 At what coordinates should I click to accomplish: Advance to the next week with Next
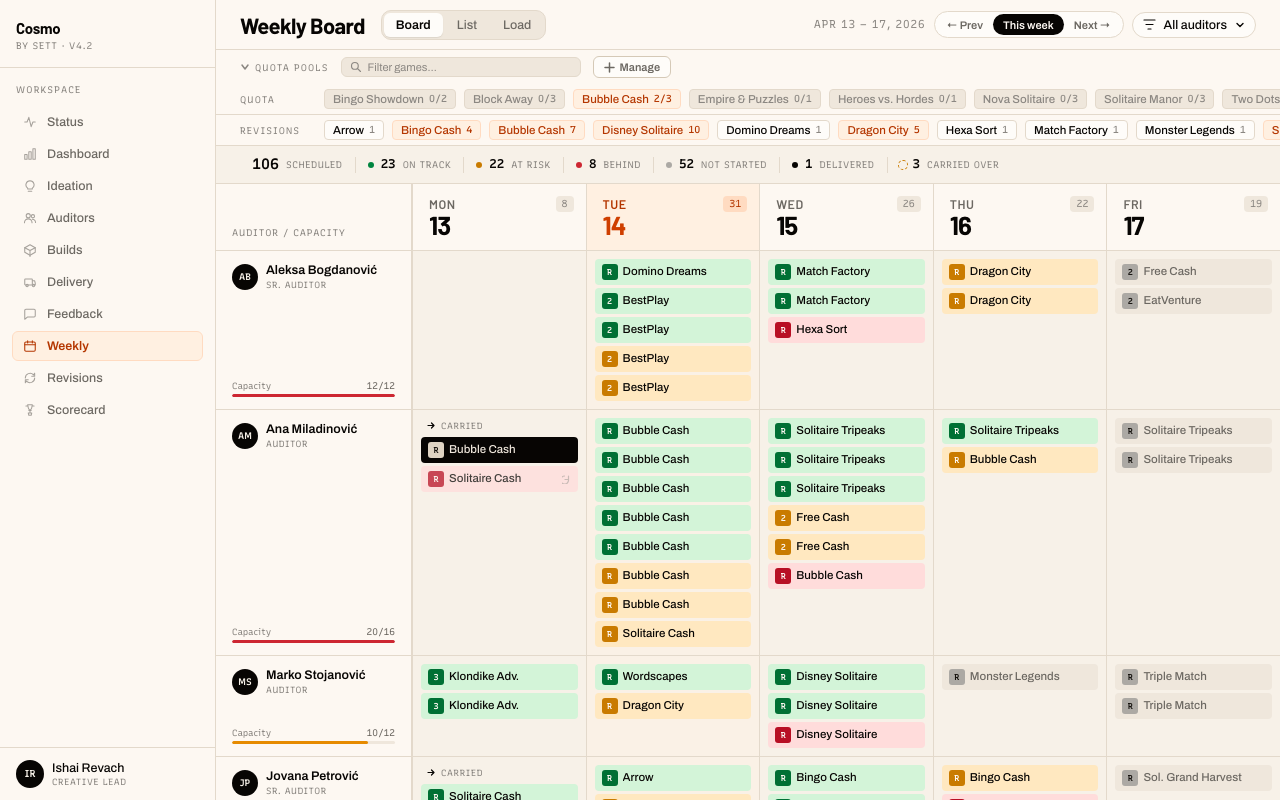tap(1092, 25)
